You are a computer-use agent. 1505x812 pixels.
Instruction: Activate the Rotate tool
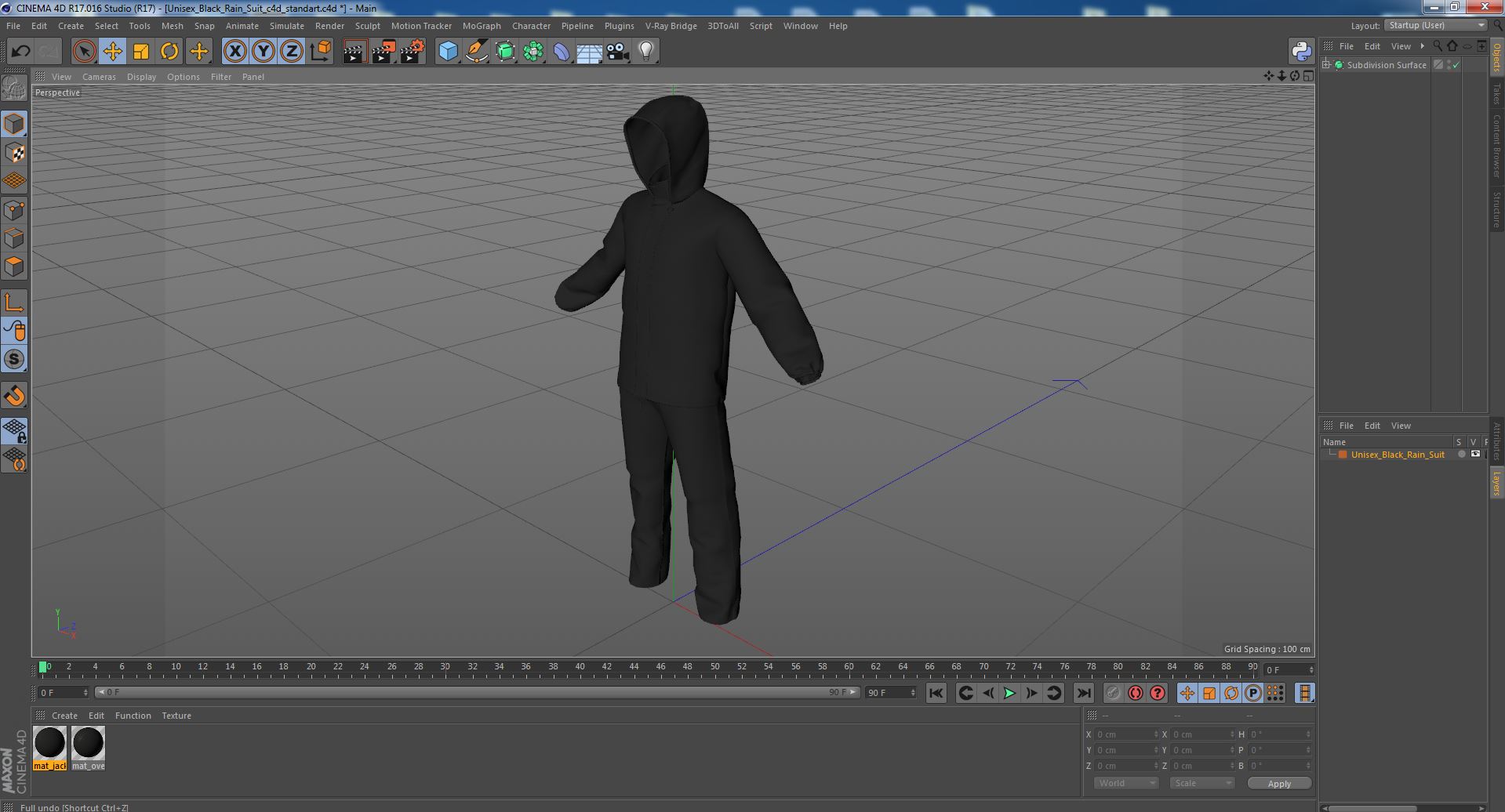(169, 52)
